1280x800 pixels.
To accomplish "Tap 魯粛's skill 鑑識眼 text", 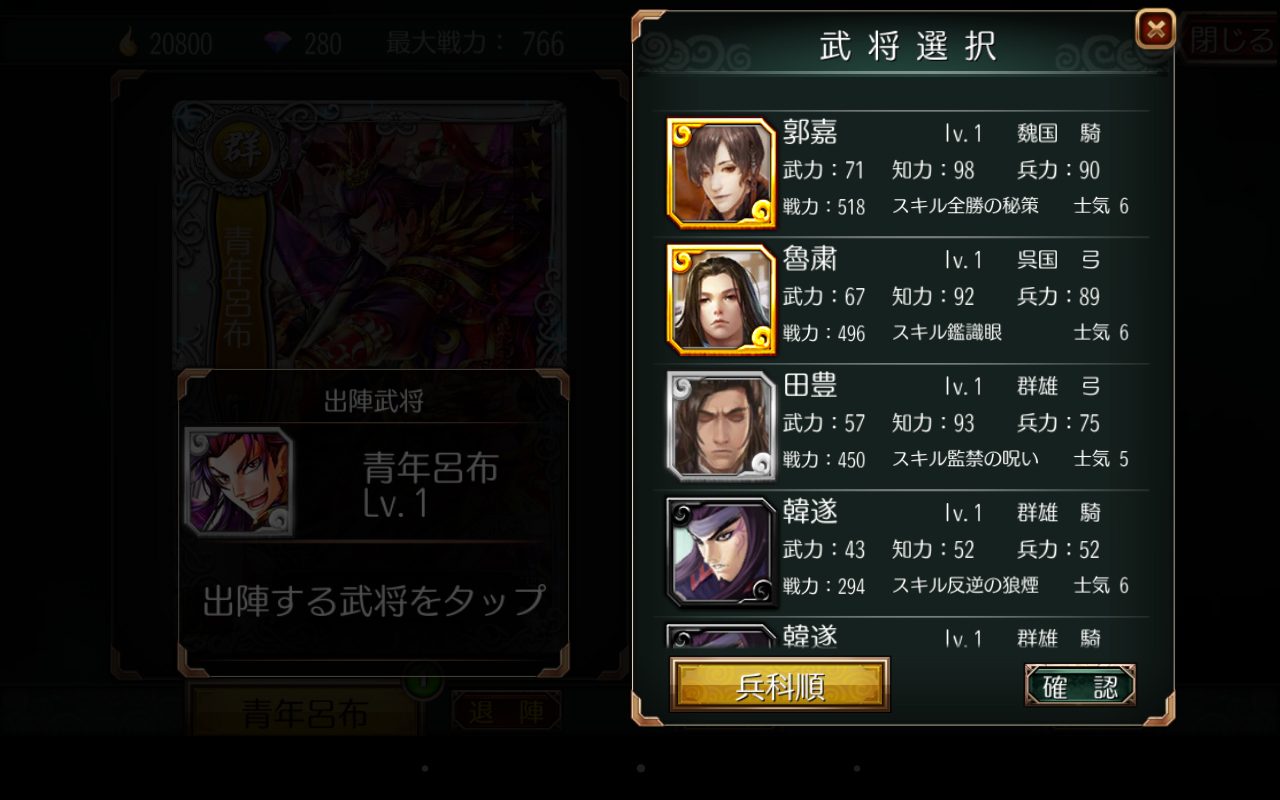I will tap(947, 332).
